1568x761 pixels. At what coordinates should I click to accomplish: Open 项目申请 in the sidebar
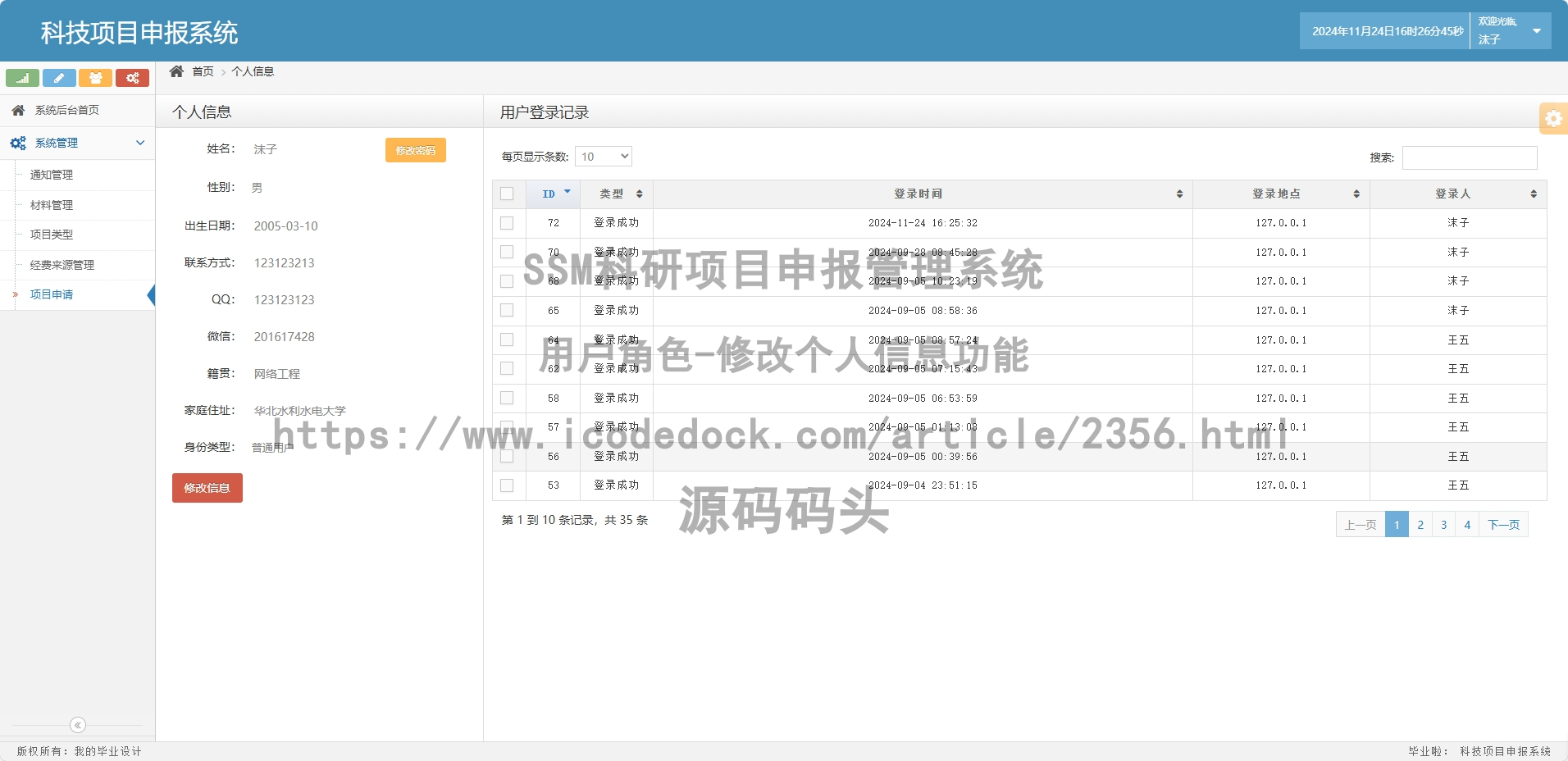[x=52, y=294]
